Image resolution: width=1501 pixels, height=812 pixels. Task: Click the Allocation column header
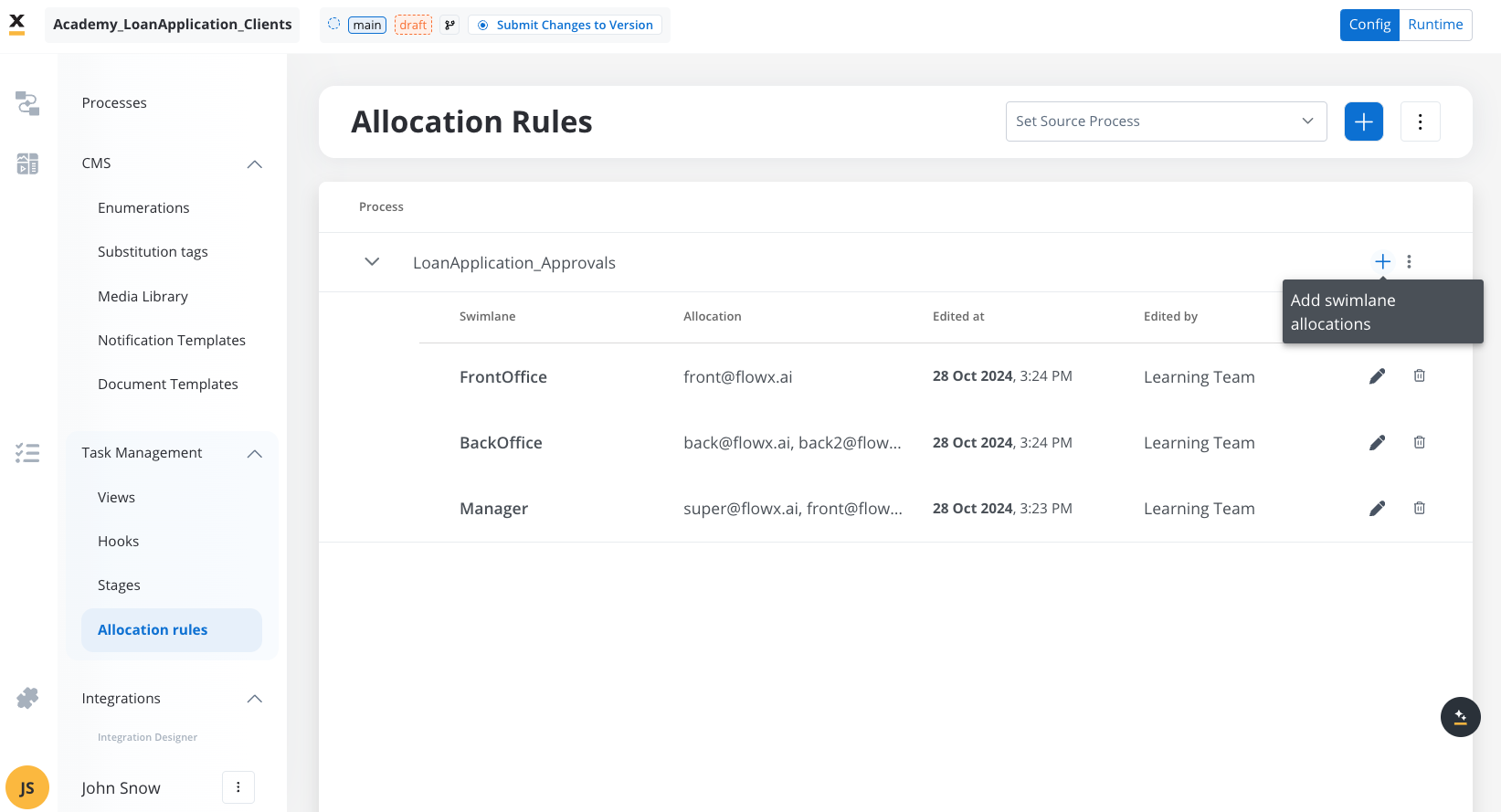tap(713, 317)
